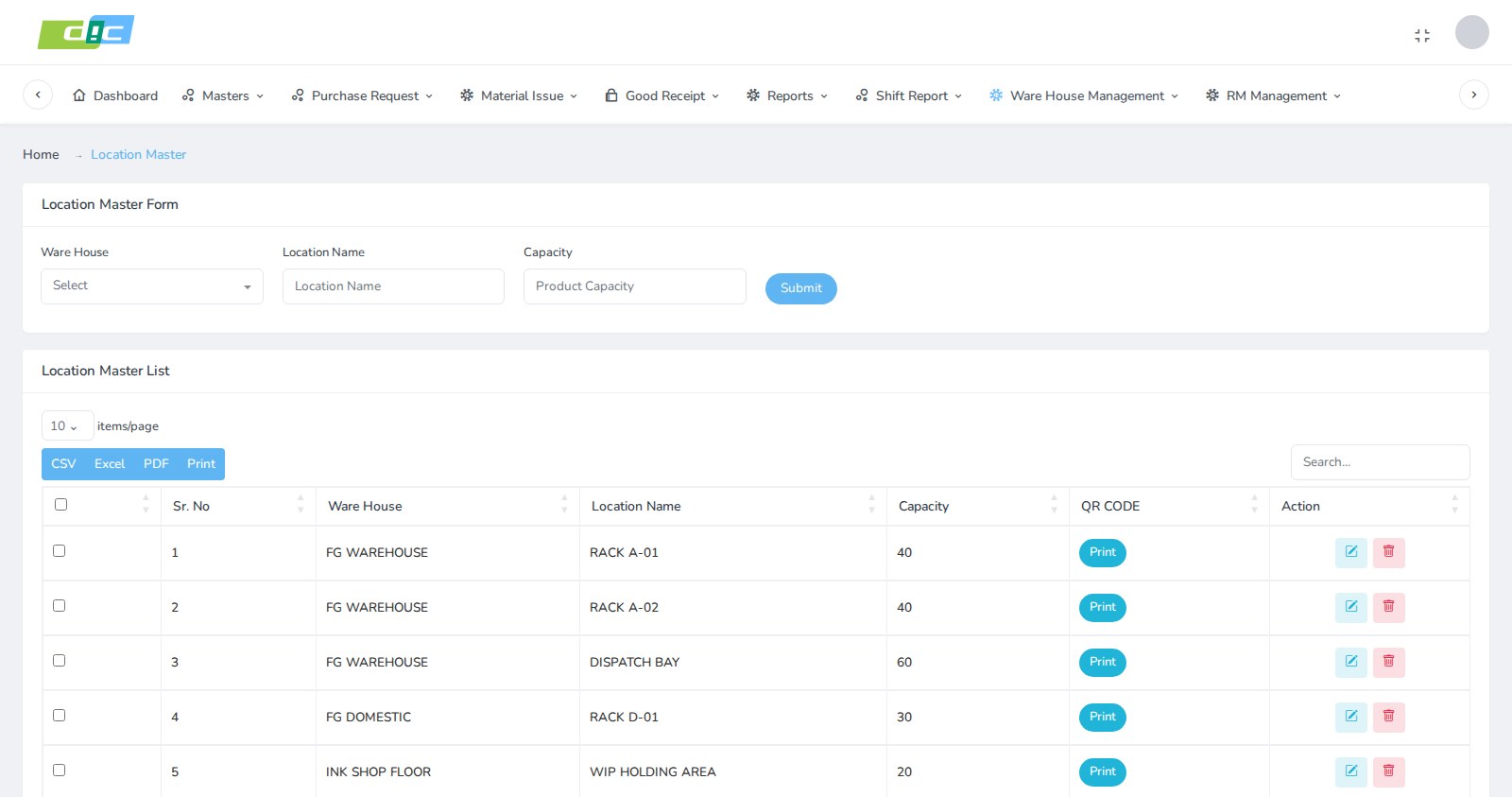1512x797 pixels.
Task: Click the CIC company logo
Action: click(86, 32)
